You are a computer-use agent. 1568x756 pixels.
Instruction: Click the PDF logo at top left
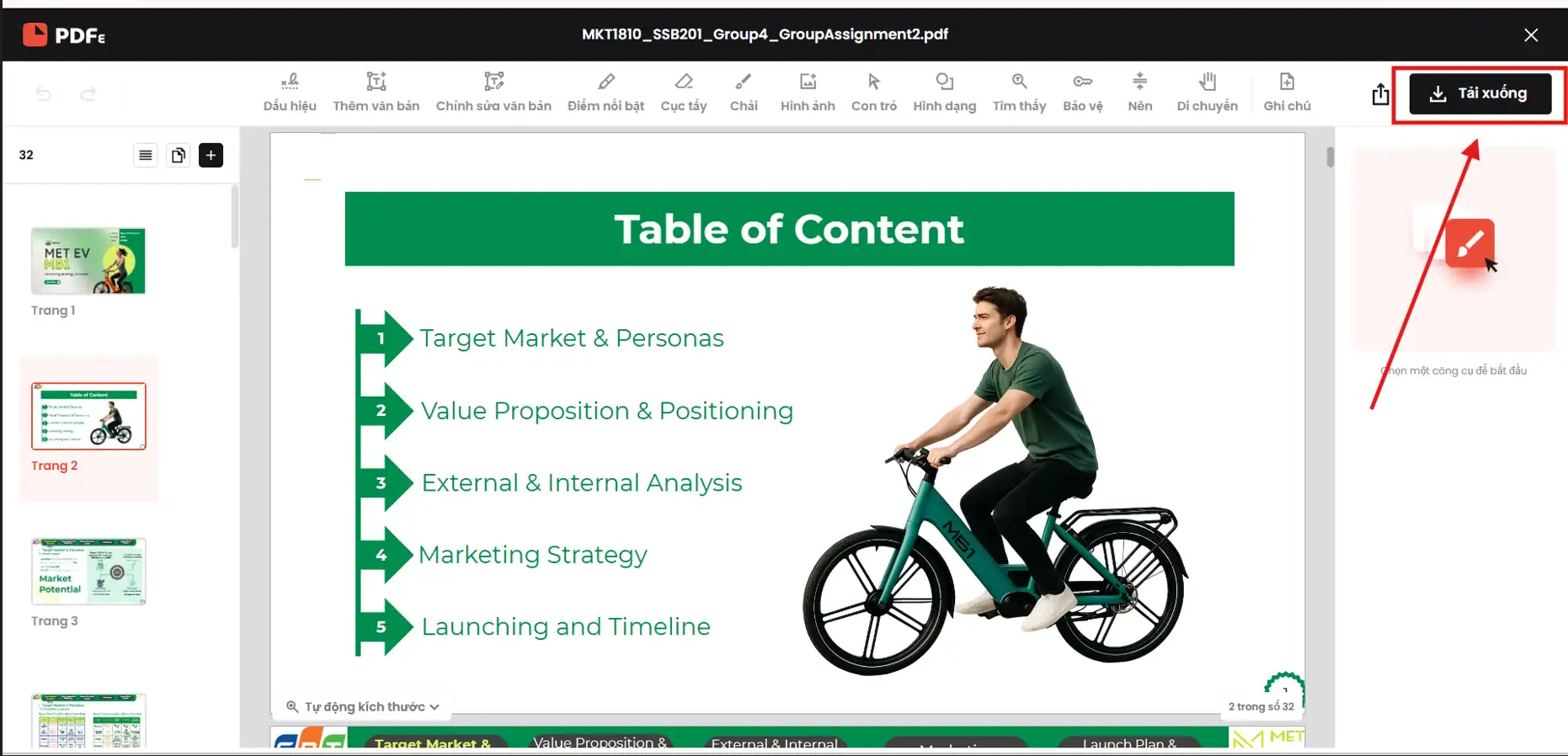click(x=64, y=35)
